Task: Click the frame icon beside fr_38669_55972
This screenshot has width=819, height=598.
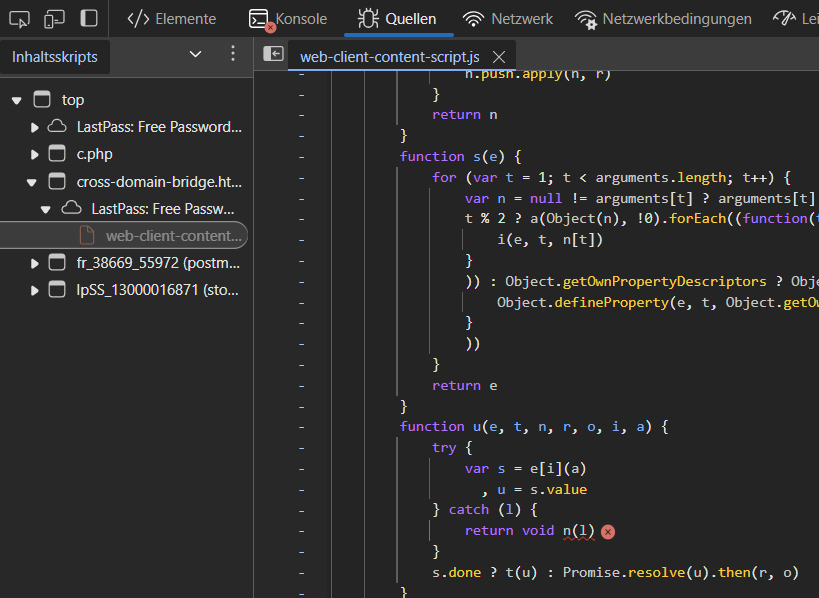Action: point(57,262)
